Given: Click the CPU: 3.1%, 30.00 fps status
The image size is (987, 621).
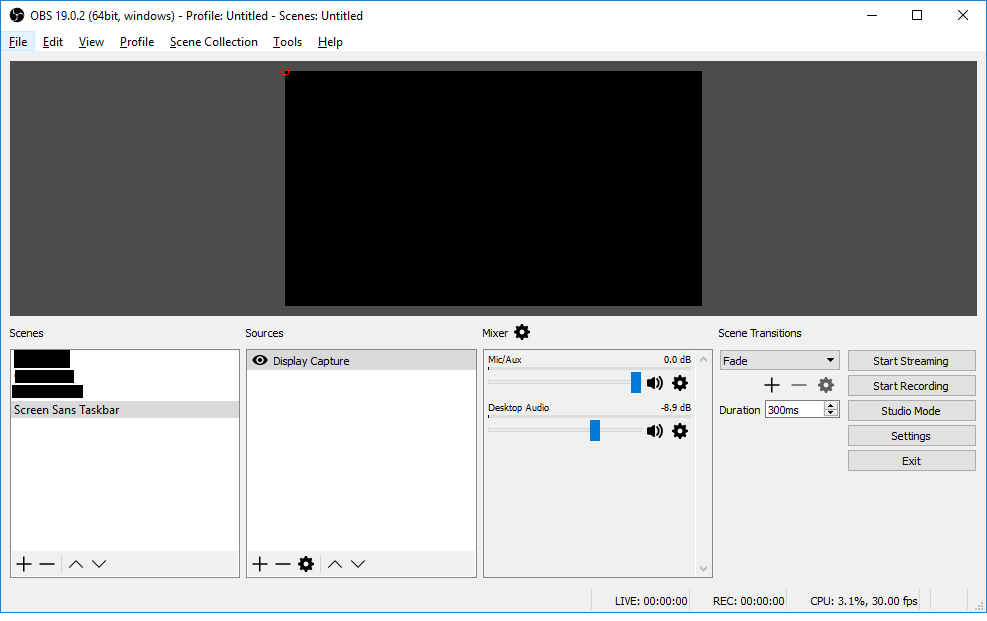Looking at the screenshot, I should [x=864, y=601].
